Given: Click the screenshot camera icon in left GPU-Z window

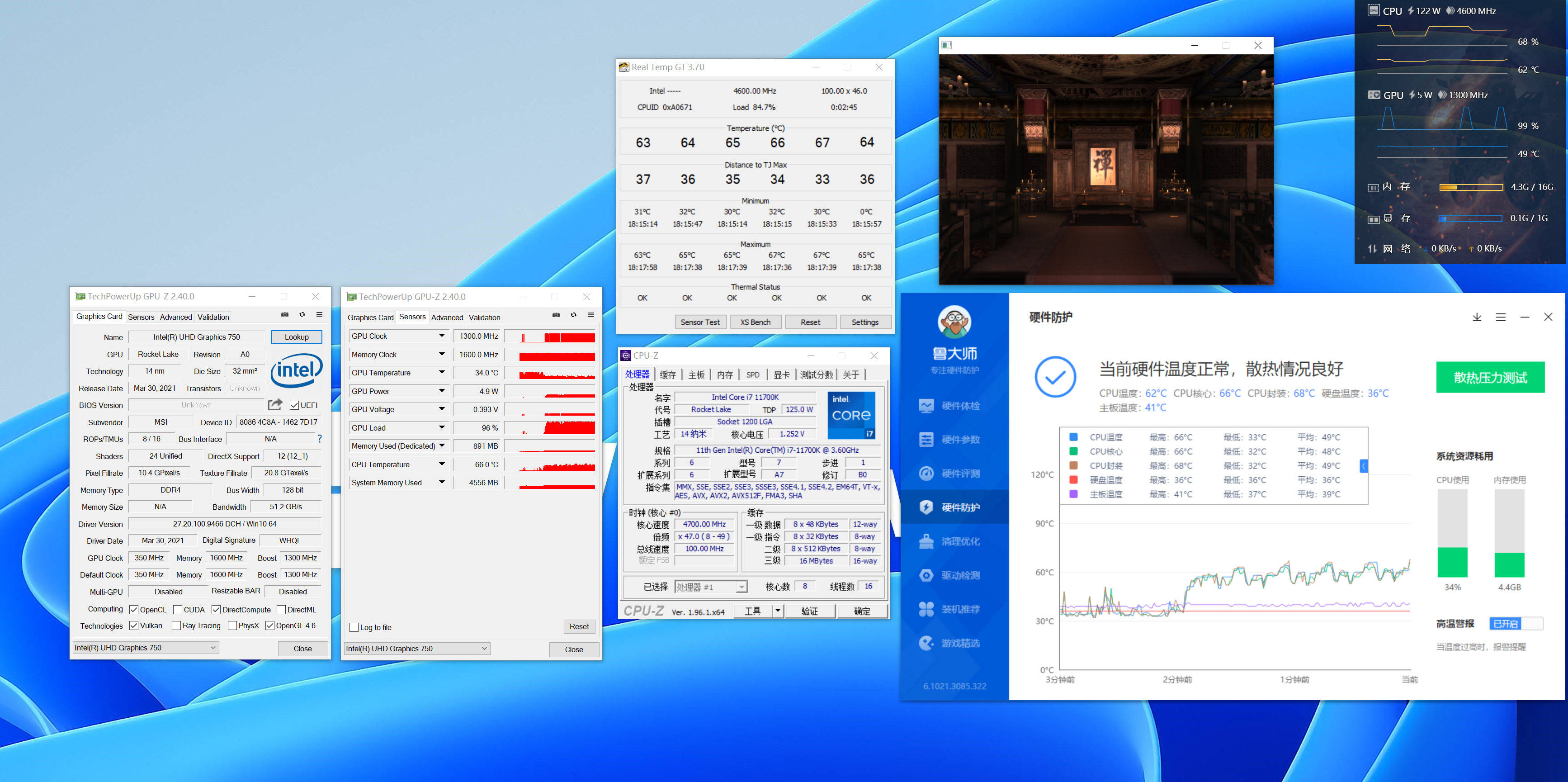Looking at the screenshot, I should (x=284, y=315).
